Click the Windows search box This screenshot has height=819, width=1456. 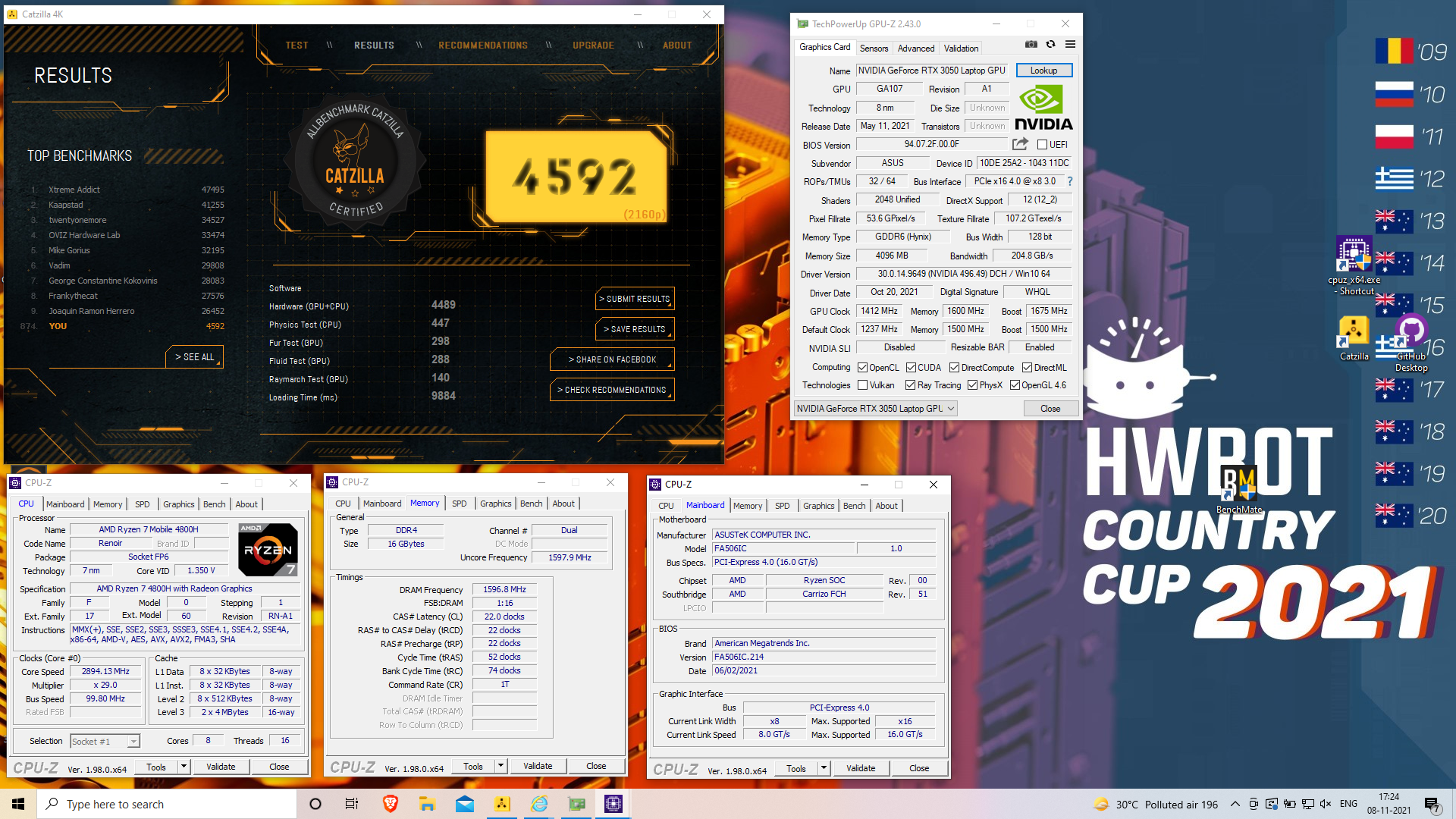click(166, 804)
